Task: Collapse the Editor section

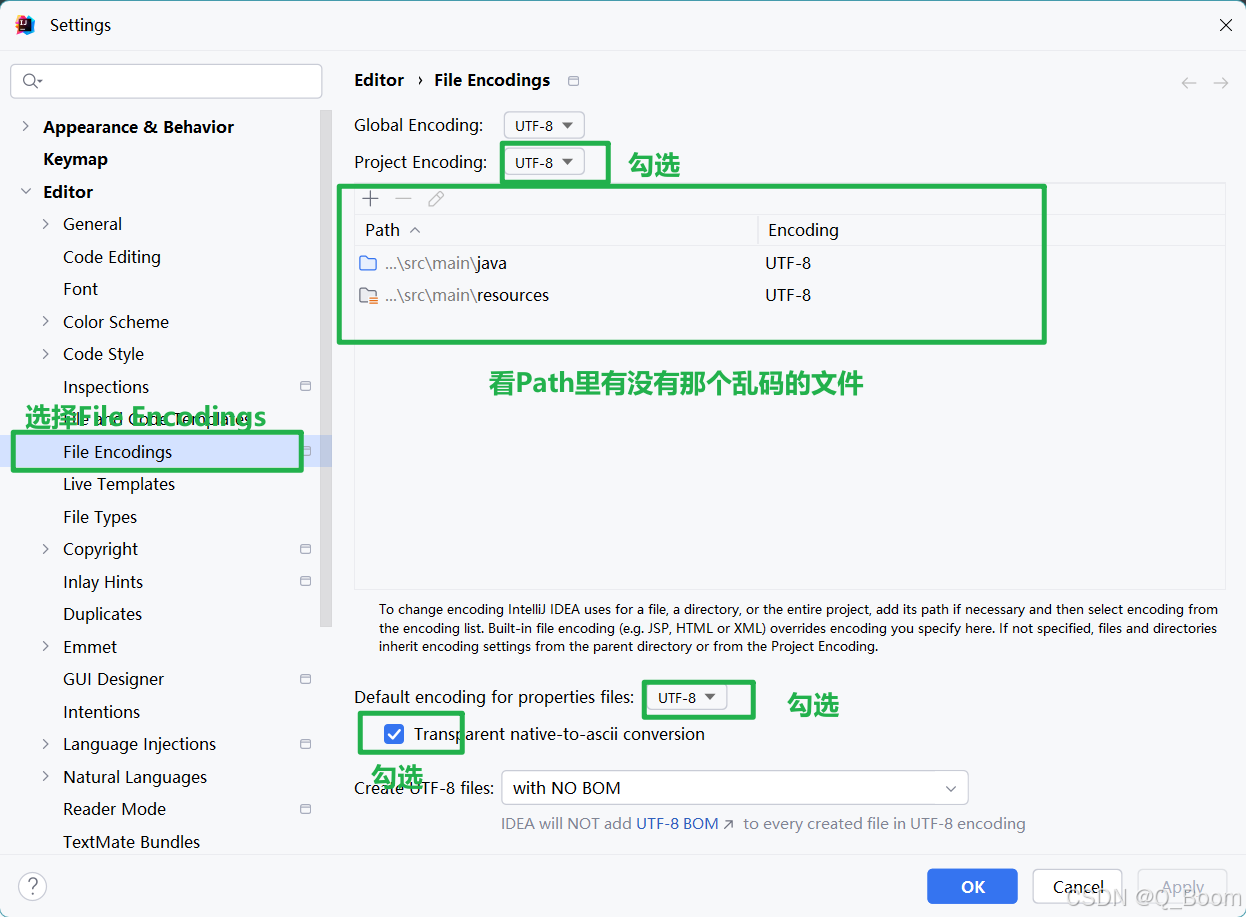Action: [x=26, y=192]
